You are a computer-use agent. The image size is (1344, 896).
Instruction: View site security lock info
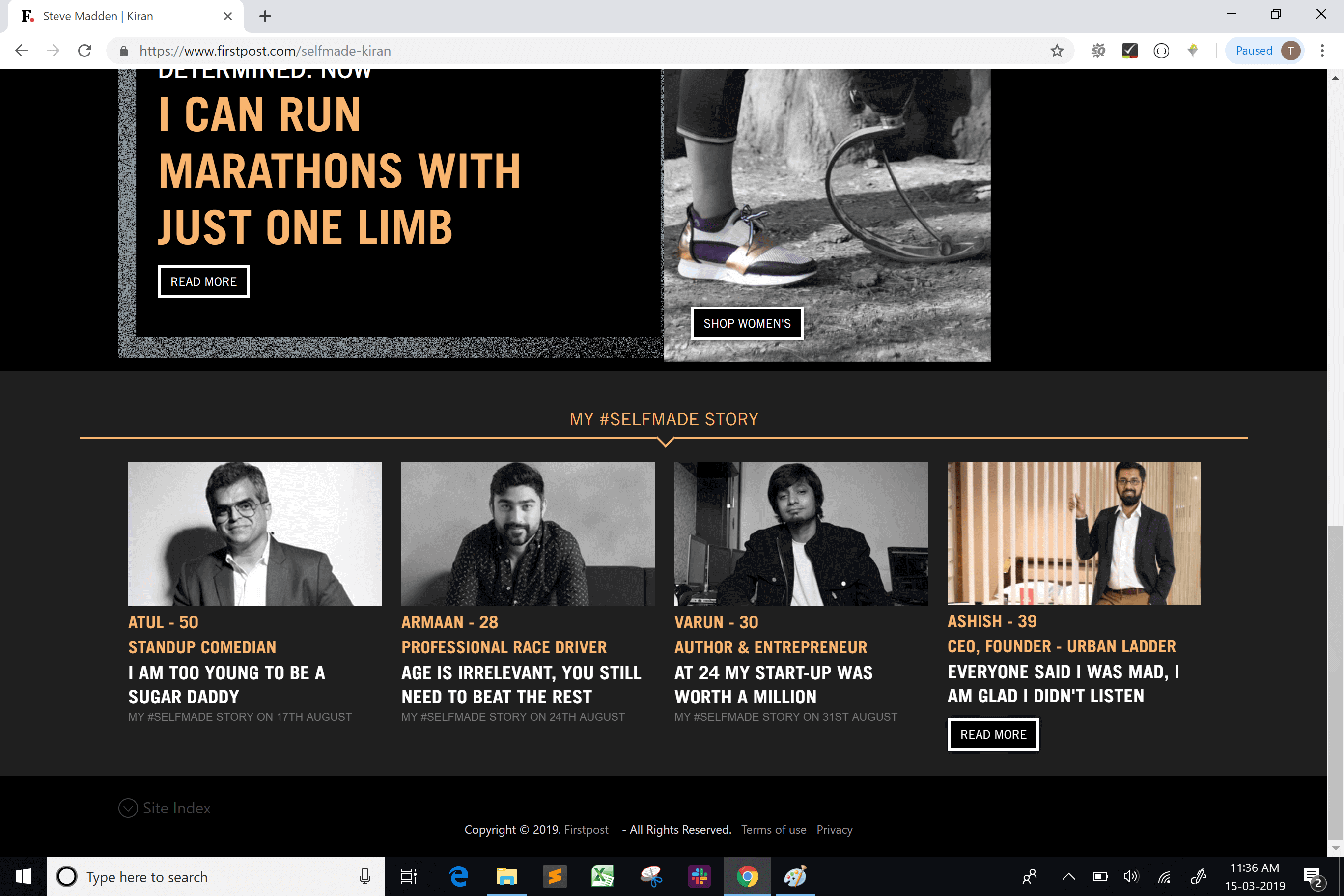coord(123,51)
